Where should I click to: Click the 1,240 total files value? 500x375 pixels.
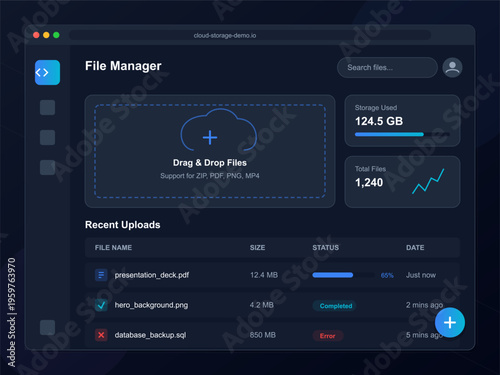point(369,183)
